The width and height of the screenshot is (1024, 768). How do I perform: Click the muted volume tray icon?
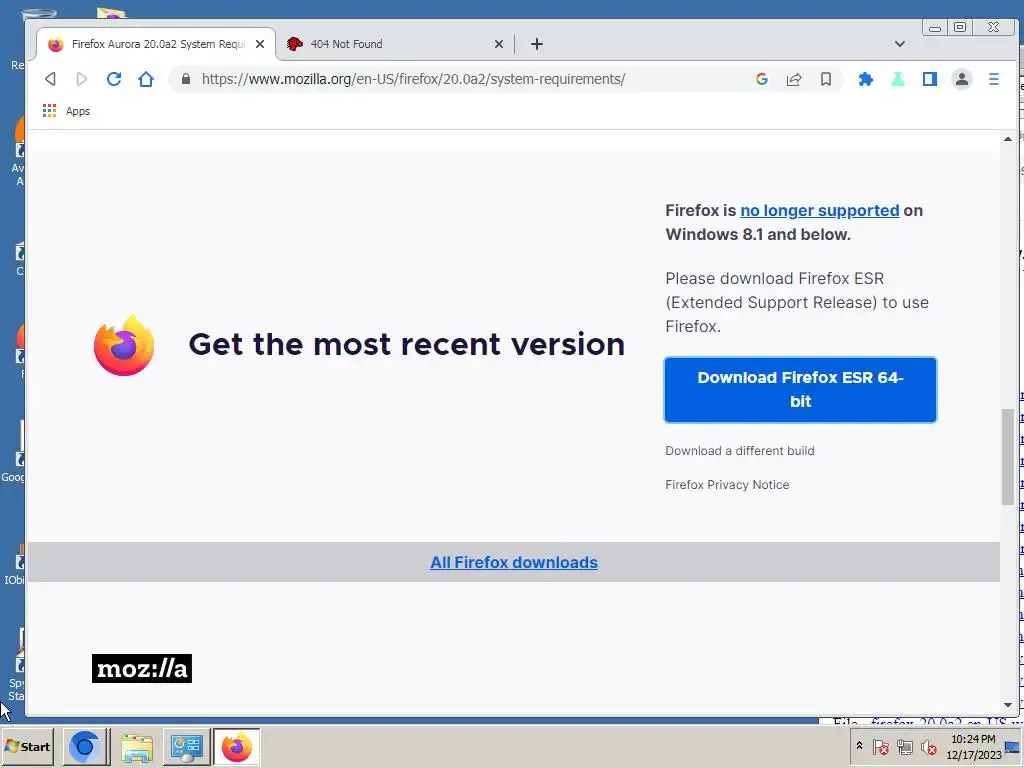pyautogui.click(x=928, y=746)
